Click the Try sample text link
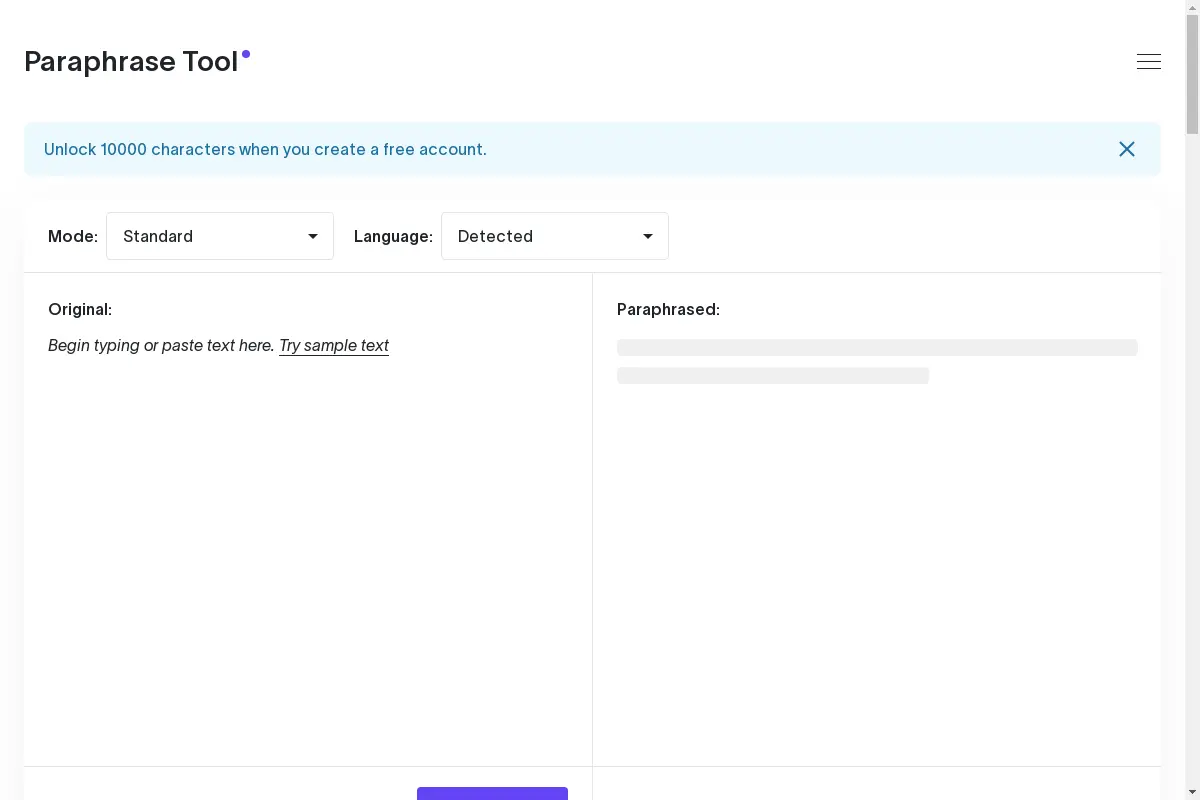Image resolution: width=1200 pixels, height=800 pixels. (333, 345)
